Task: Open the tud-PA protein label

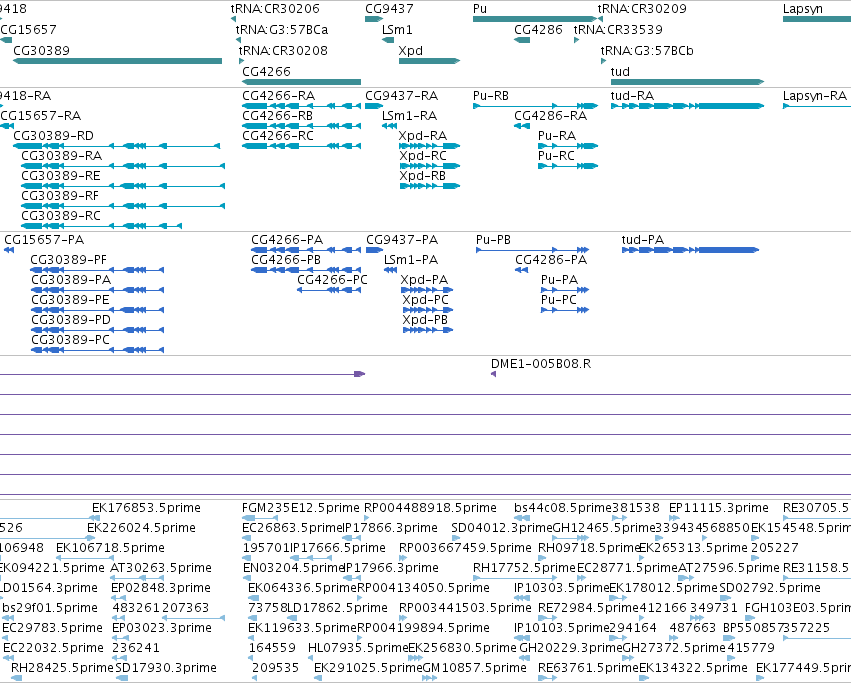Action: [643, 240]
